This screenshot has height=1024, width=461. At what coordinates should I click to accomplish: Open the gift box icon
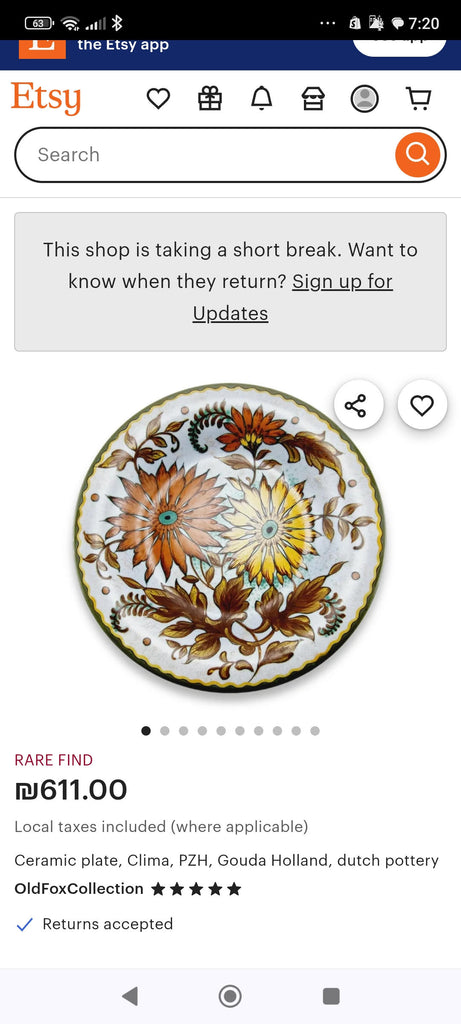click(x=210, y=99)
